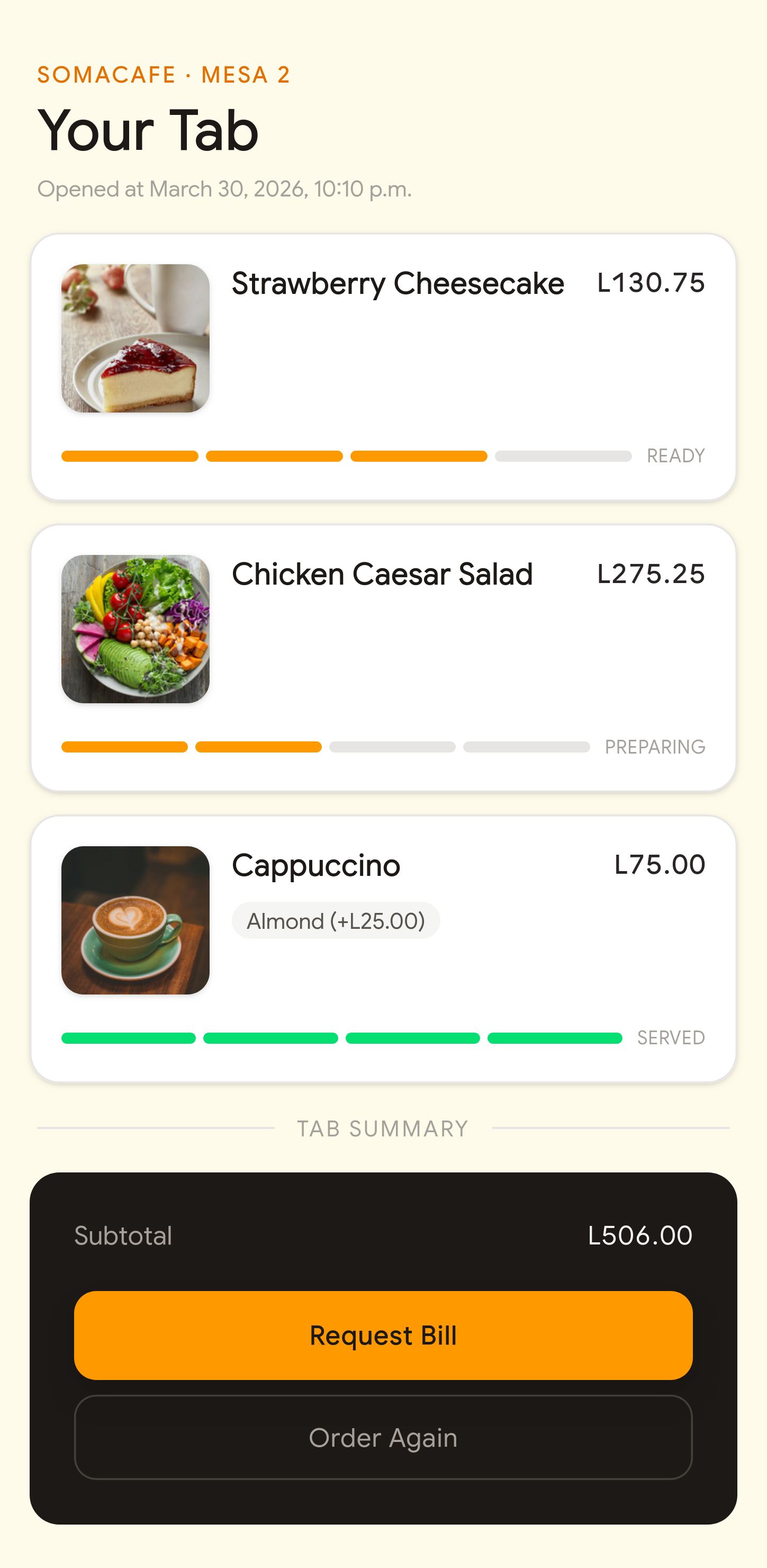Click the PREPARING status label
Image resolution: width=767 pixels, height=1568 pixels.
tap(654, 747)
